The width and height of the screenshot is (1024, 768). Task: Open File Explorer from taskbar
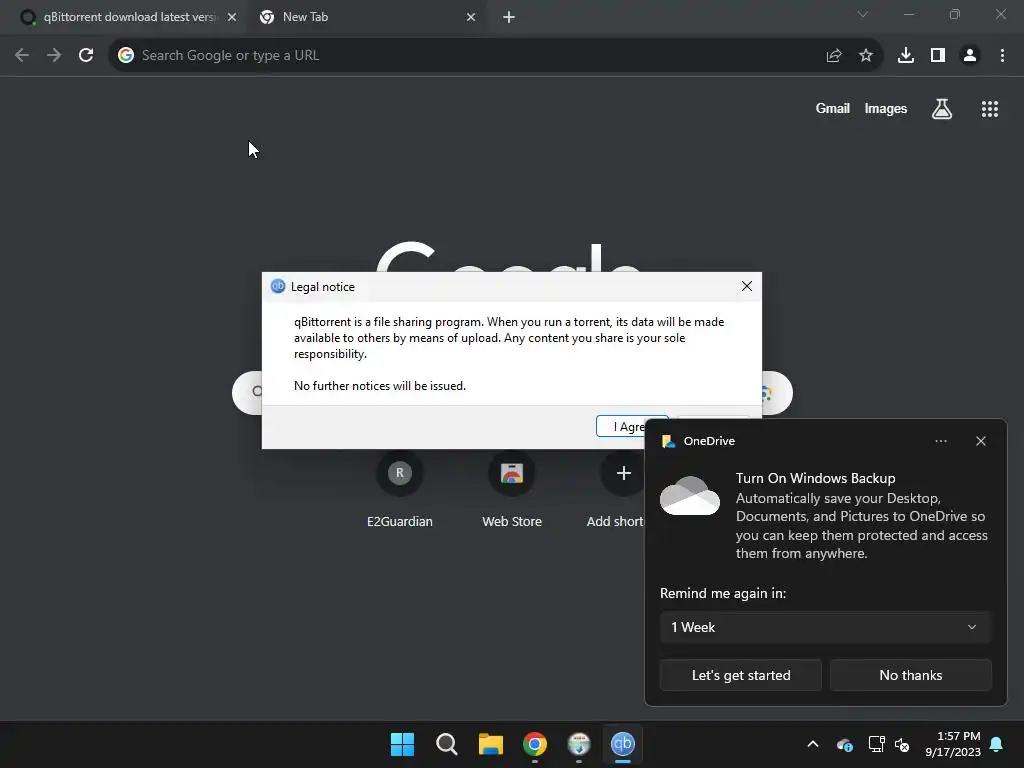coord(490,744)
